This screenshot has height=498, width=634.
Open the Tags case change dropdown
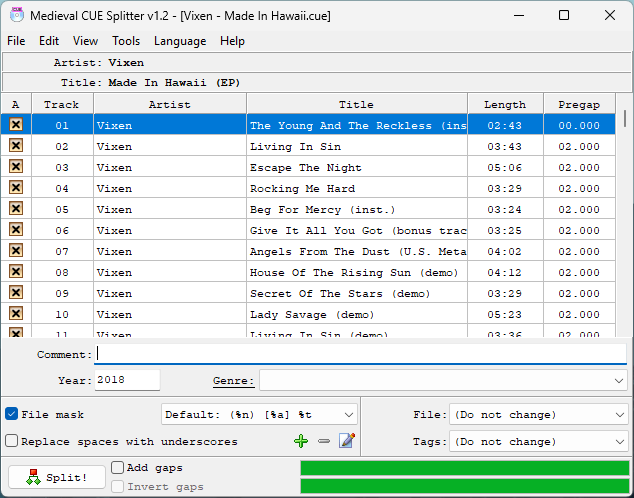point(619,441)
